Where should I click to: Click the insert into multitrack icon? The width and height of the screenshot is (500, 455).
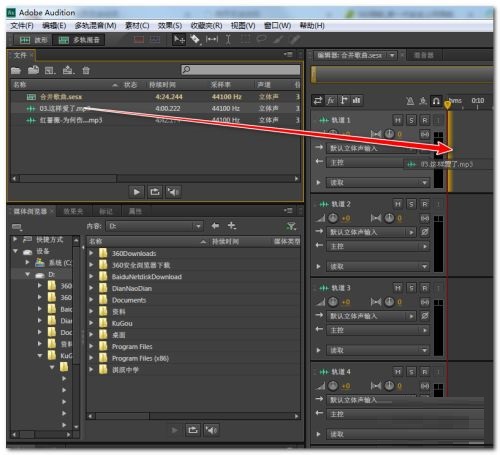tap(68, 70)
